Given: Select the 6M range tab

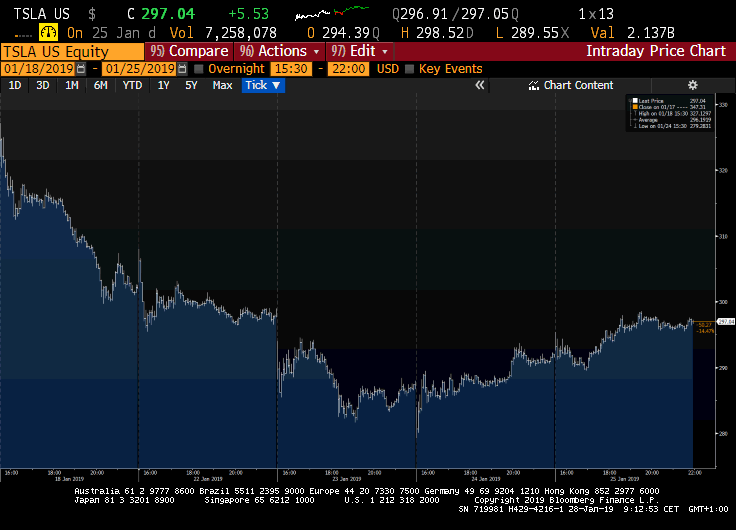Looking at the screenshot, I should (x=100, y=85).
